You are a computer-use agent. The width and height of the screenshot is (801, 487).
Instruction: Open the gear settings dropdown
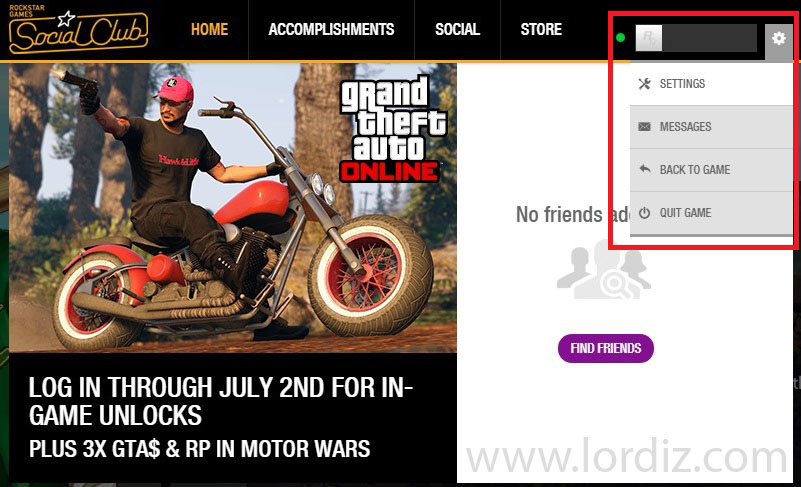click(779, 38)
